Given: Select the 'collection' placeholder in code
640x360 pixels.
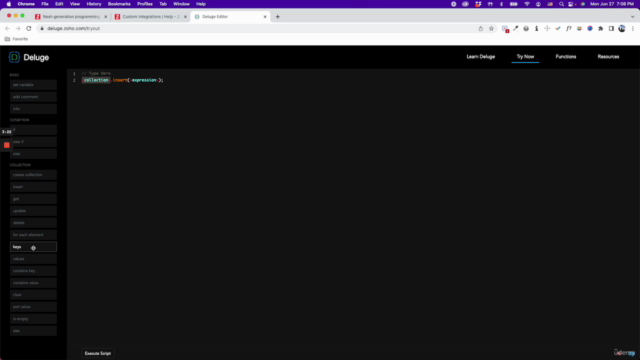Looking at the screenshot, I should tap(96, 80).
